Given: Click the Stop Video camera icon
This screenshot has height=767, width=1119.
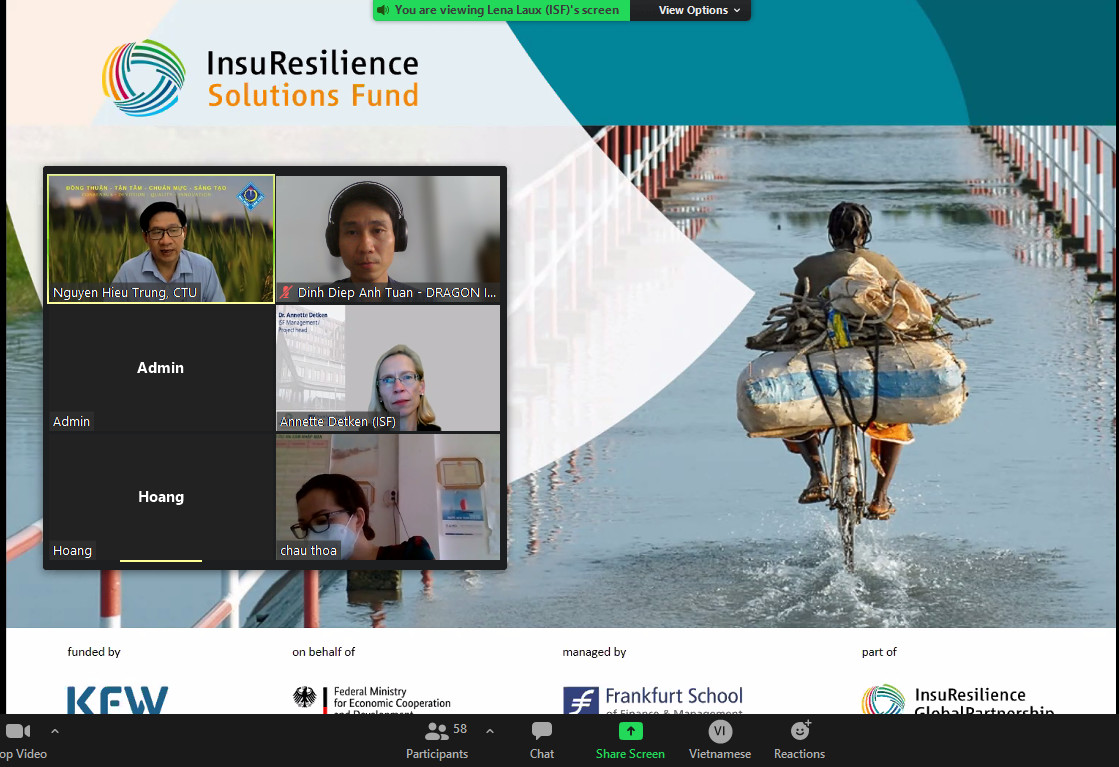Looking at the screenshot, I should (17, 732).
